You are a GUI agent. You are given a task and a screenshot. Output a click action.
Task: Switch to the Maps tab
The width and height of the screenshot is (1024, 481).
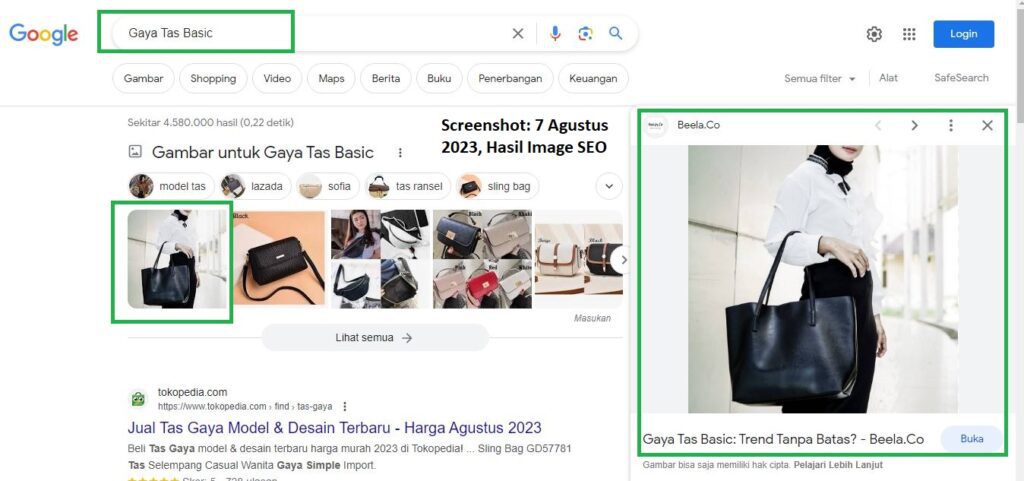[331, 78]
